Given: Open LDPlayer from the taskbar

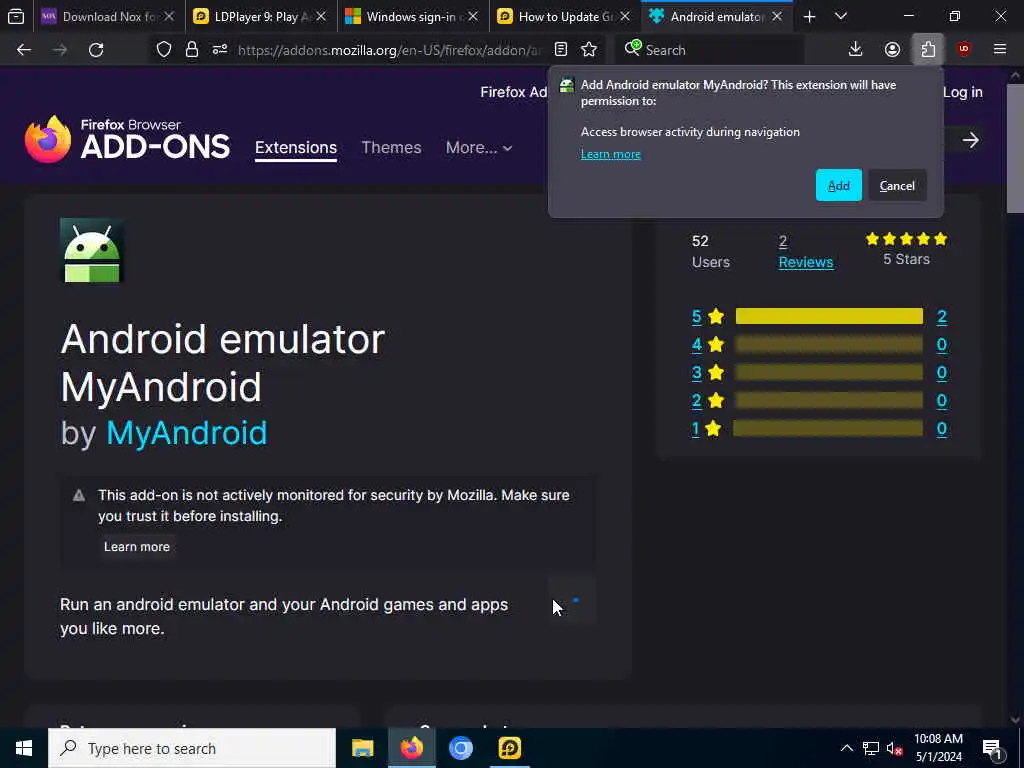Looking at the screenshot, I should click(x=509, y=748).
